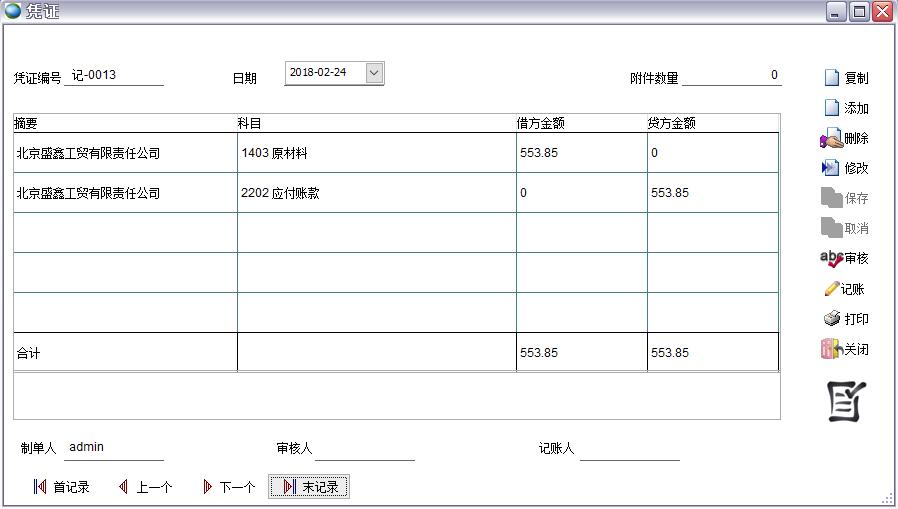Click the empty notes box below the table

[x=396, y=395]
